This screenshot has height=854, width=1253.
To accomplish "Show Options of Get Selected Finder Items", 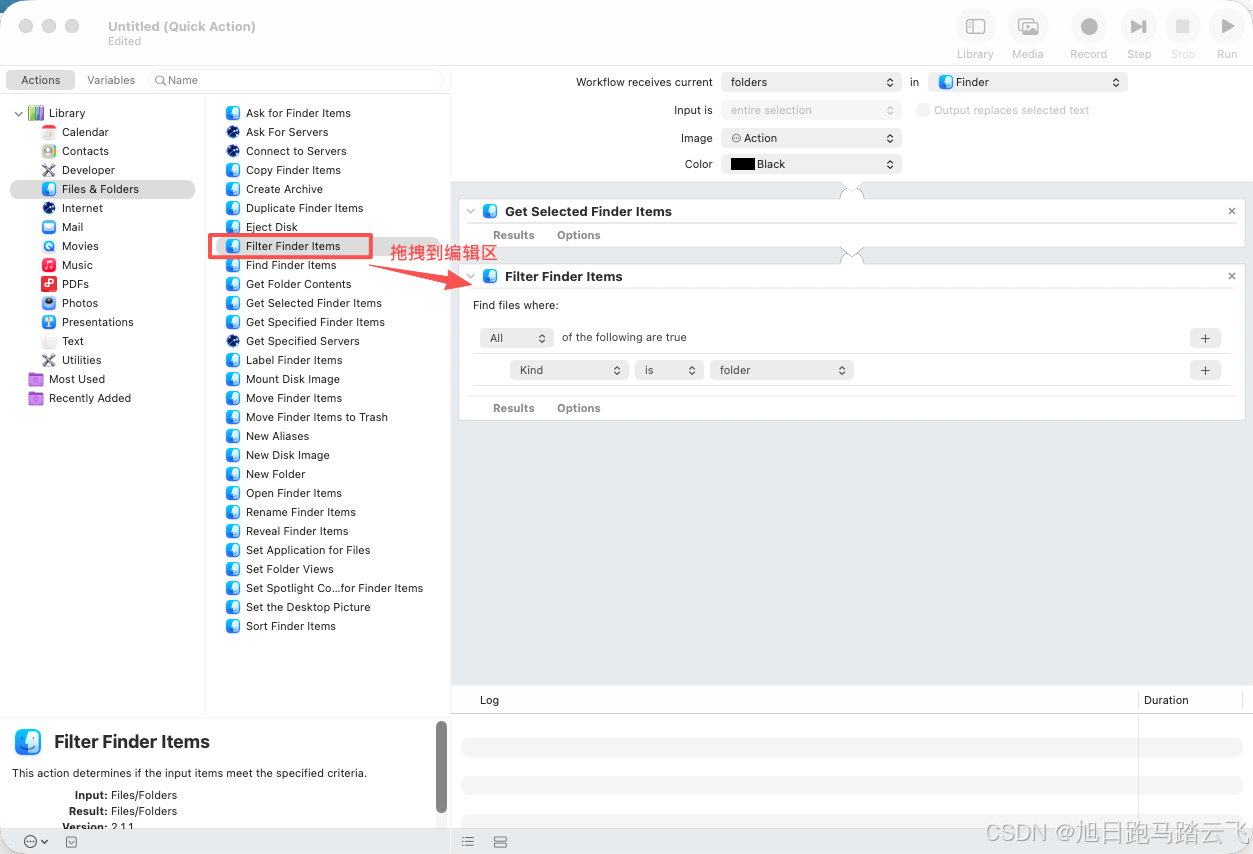I will 579,235.
